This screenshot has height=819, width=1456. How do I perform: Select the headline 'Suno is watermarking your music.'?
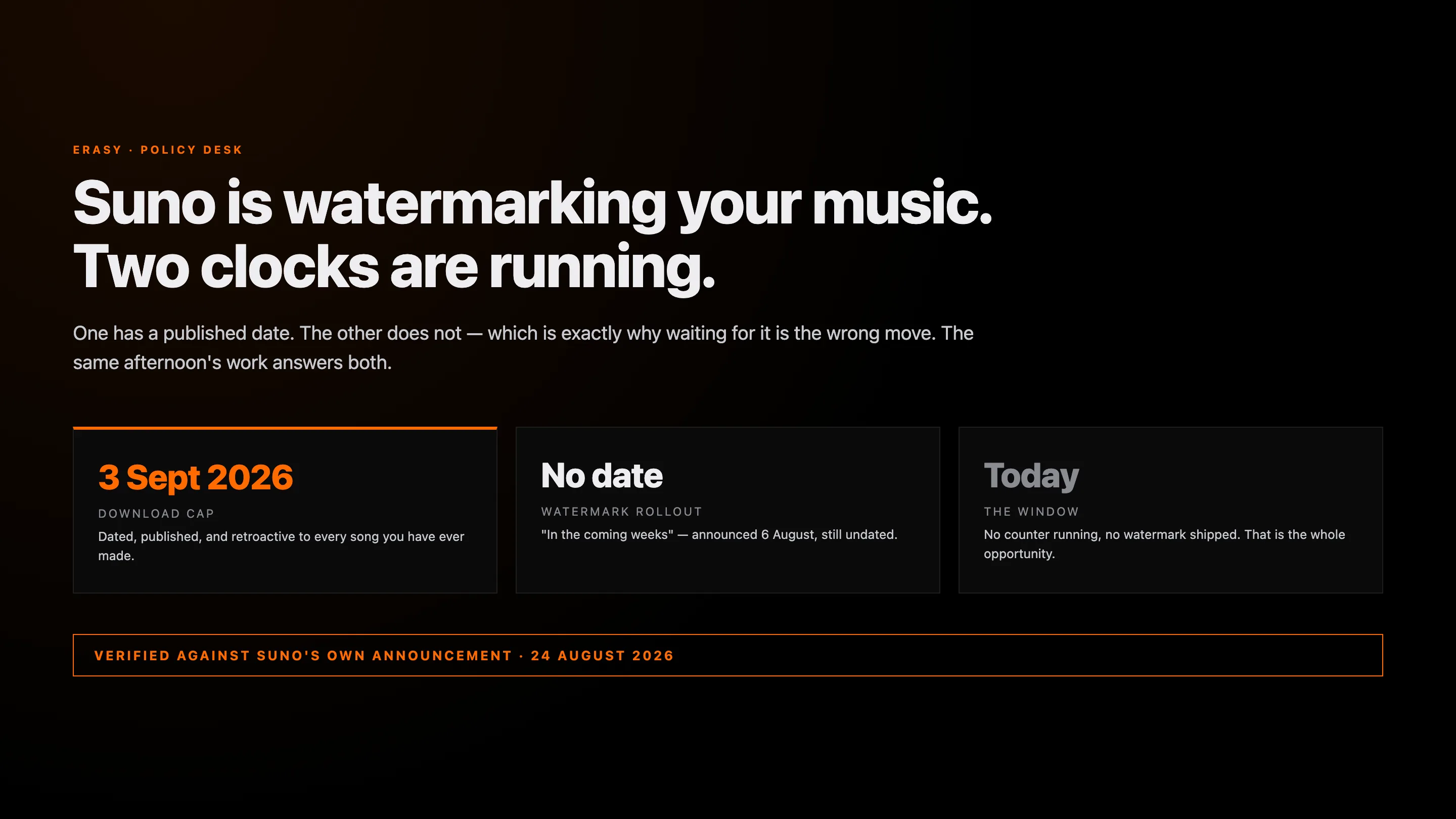pos(532,203)
